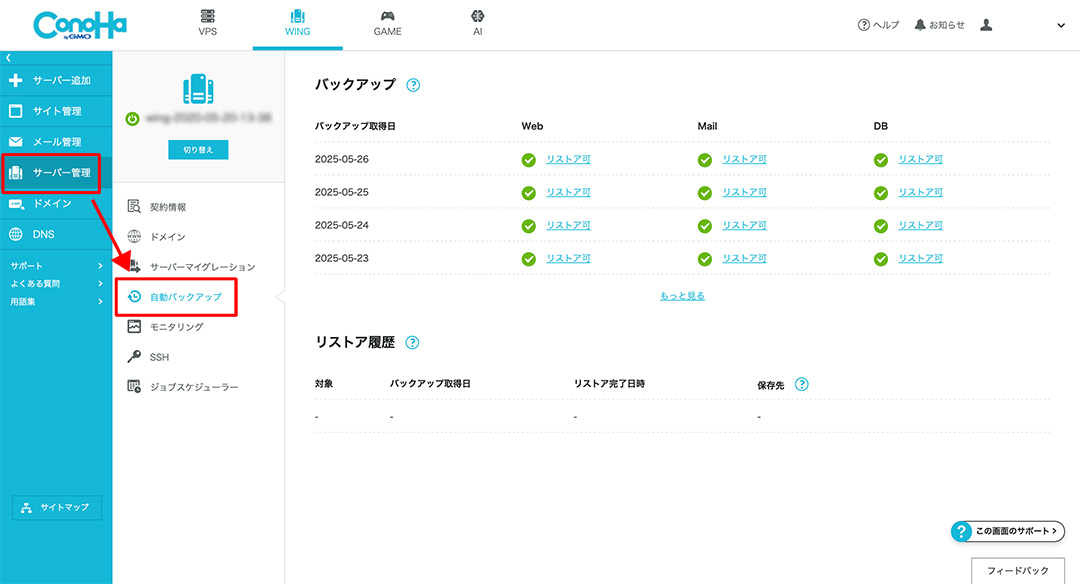Image resolution: width=1080 pixels, height=584 pixels.
Task: Open the GAME tab
Action: tap(387, 23)
